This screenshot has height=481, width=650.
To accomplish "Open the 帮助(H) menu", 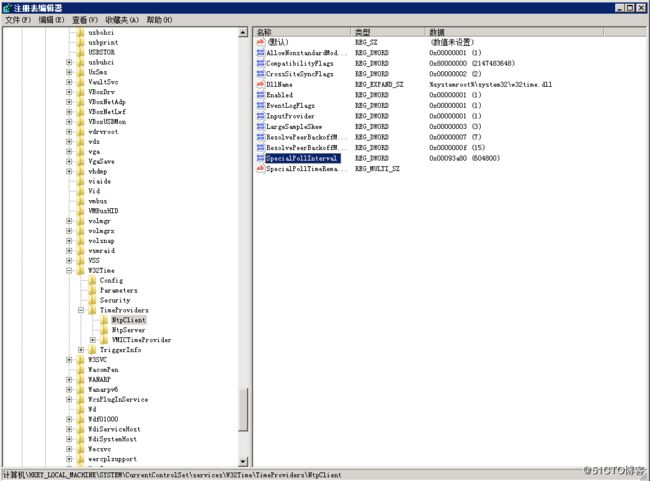I will (x=159, y=20).
